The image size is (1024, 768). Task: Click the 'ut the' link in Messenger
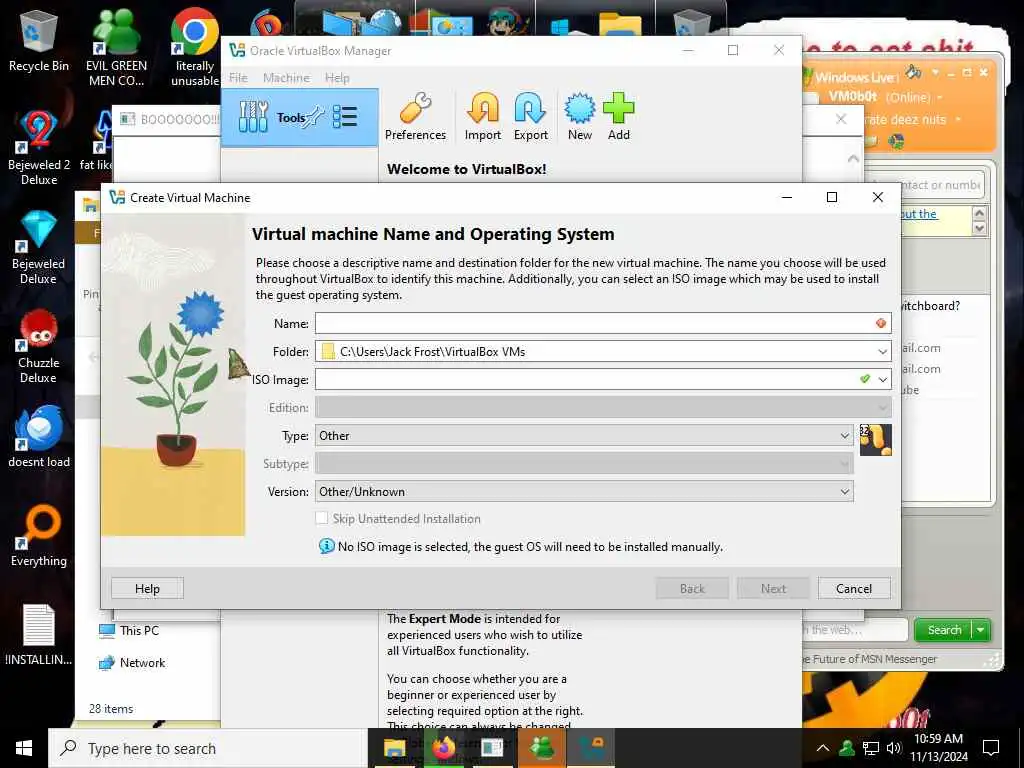pyautogui.click(x=919, y=214)
